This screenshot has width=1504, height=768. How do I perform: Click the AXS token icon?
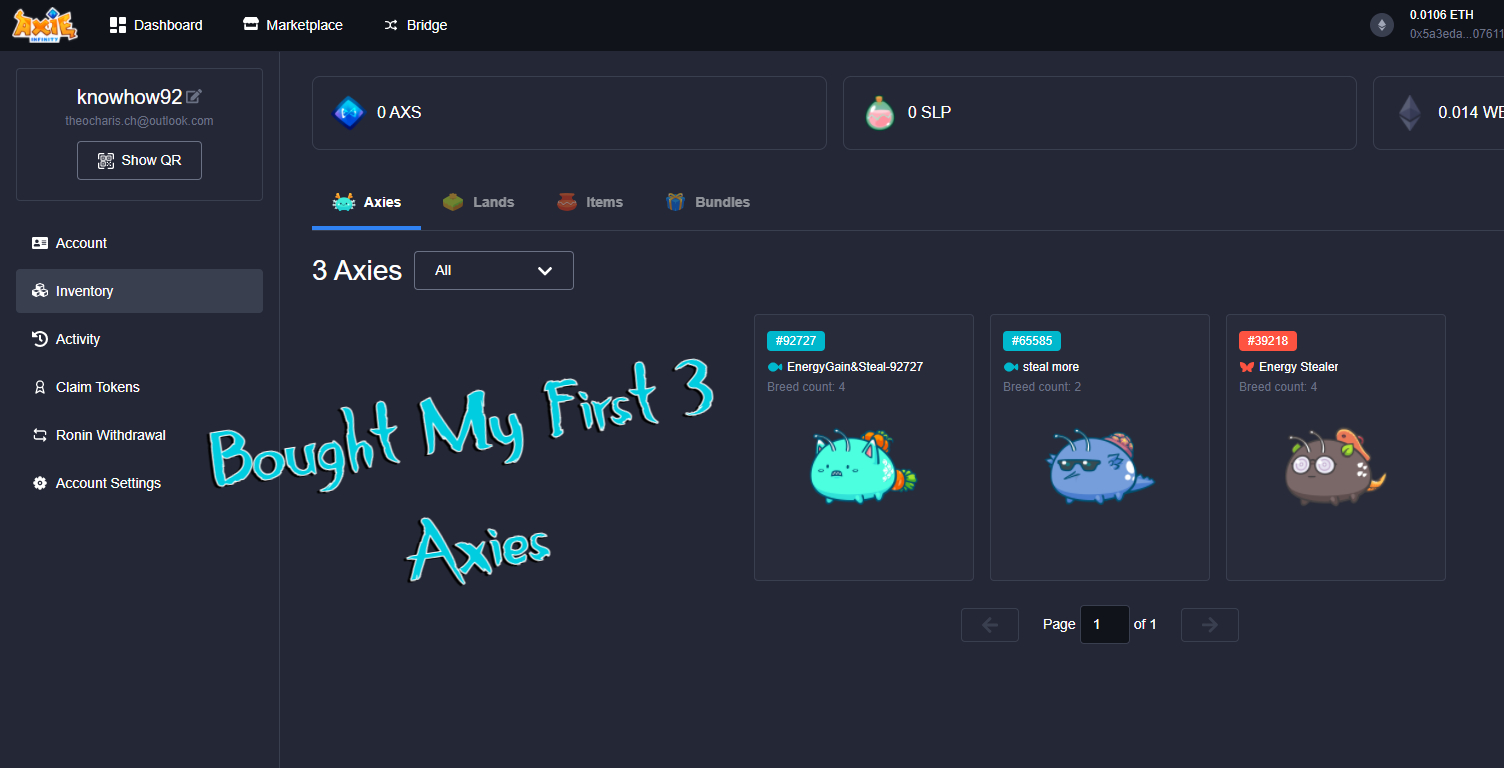(x=349, y=113)
